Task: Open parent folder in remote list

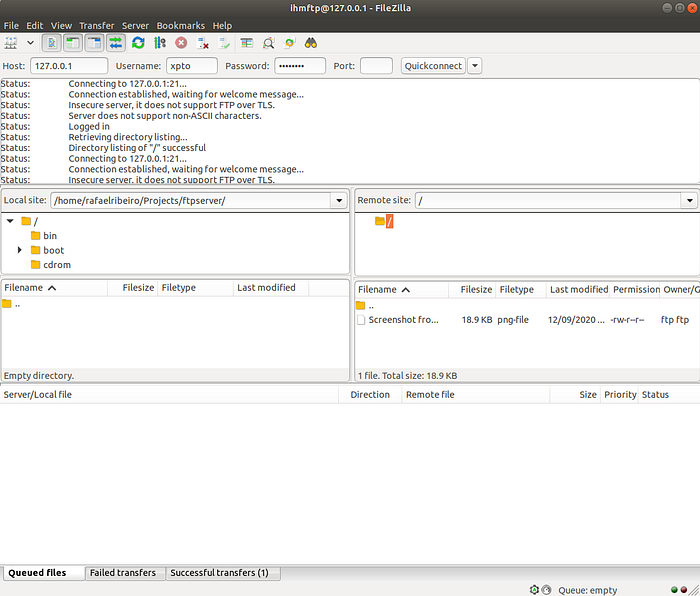Action: coord(365,306)
